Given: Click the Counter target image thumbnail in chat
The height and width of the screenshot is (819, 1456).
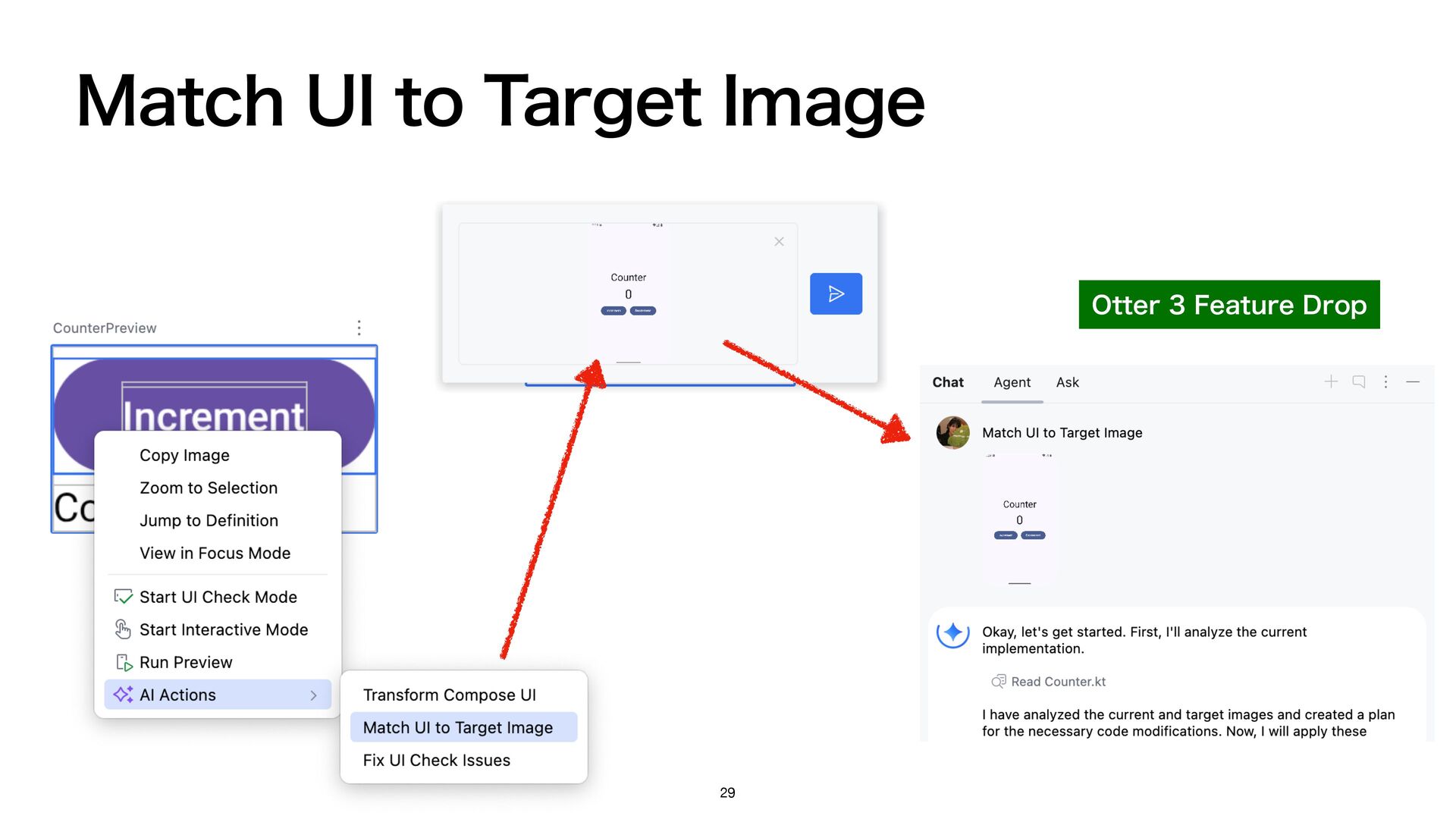Looking at the screenshot, I should (x=1019, y=519).
